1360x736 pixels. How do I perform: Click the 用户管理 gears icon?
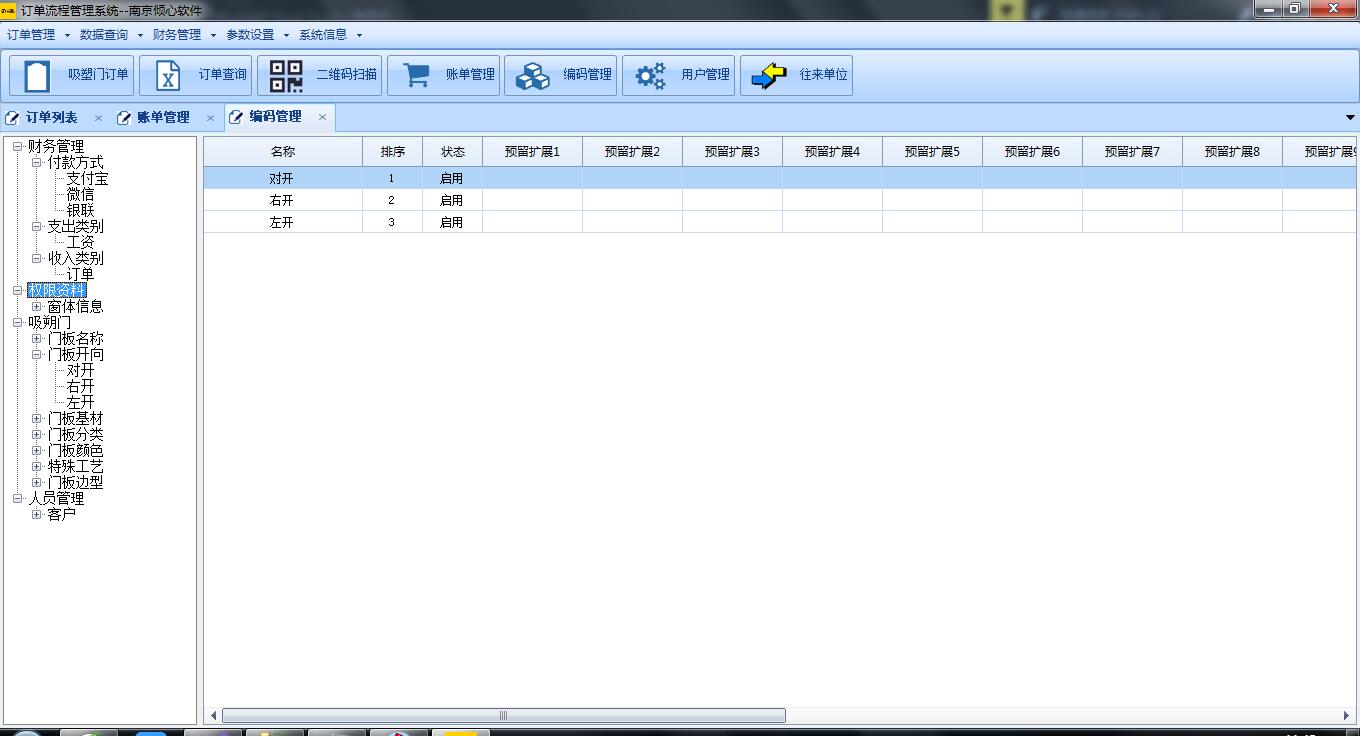(651, 75)
